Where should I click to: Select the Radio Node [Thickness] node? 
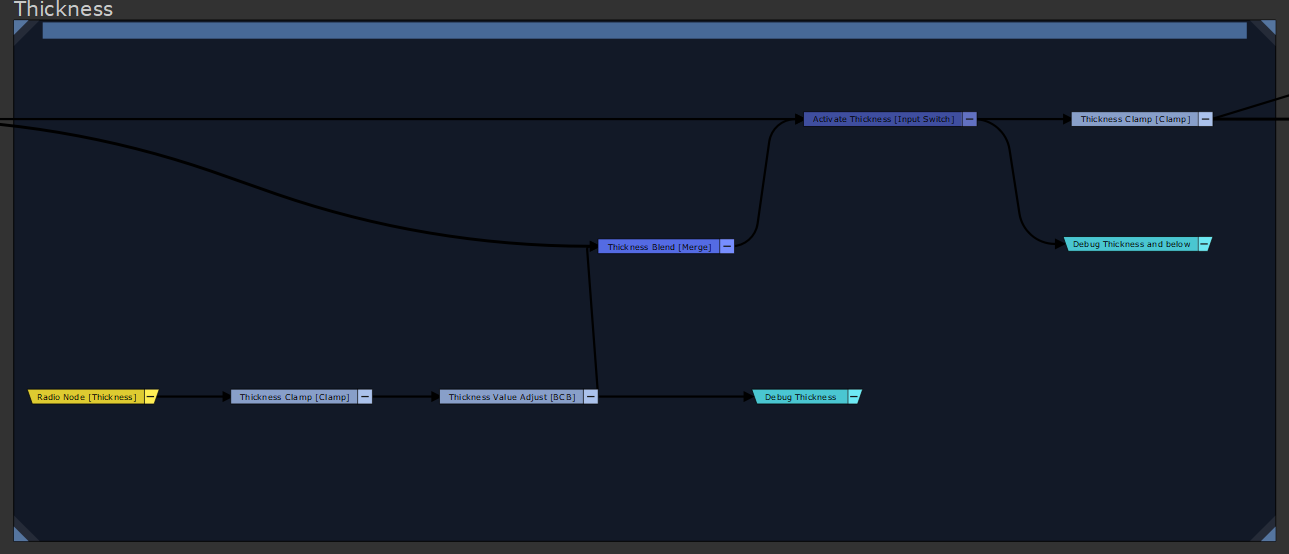86,397
